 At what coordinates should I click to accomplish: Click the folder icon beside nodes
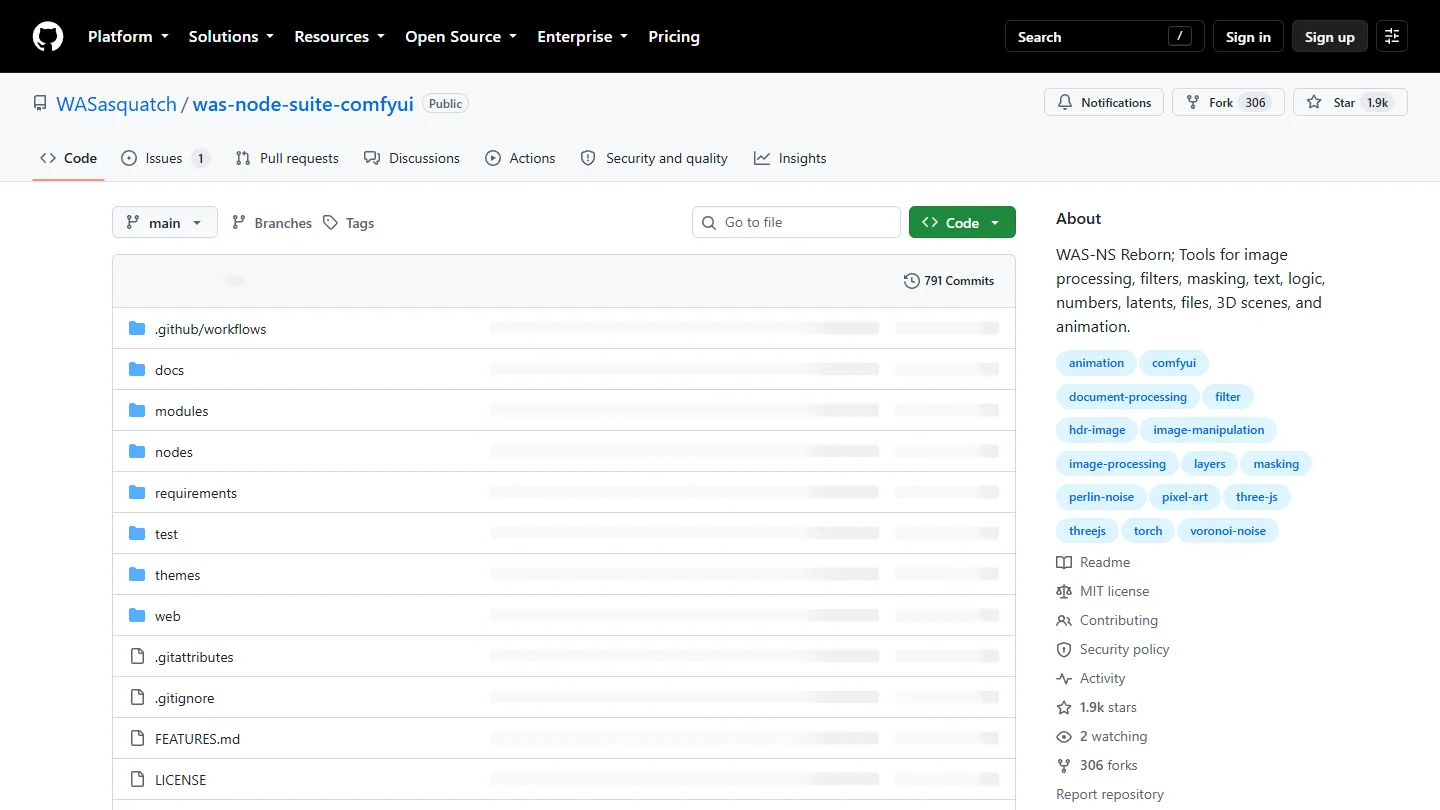pos(137,452)
